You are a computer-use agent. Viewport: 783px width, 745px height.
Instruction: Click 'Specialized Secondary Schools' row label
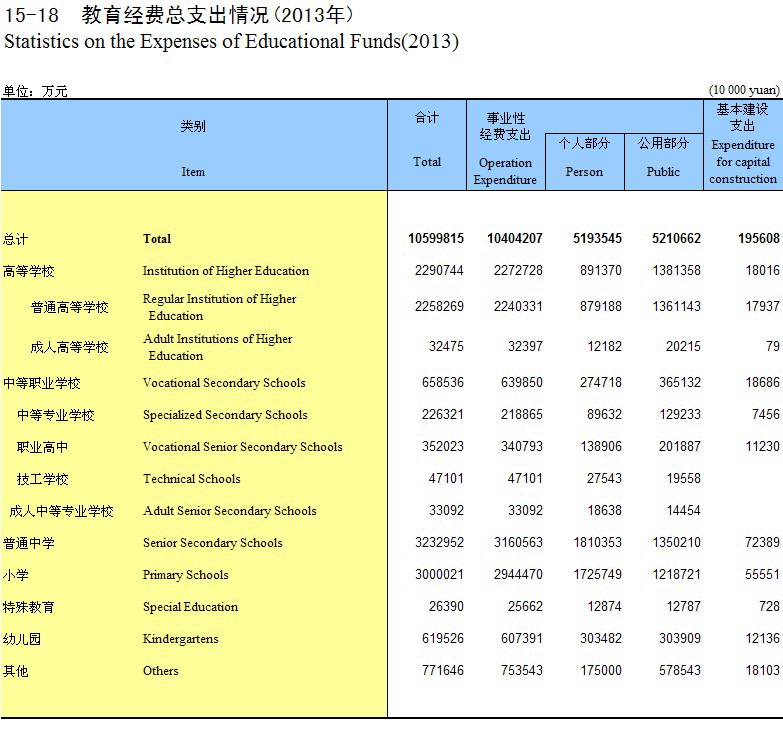225,414
